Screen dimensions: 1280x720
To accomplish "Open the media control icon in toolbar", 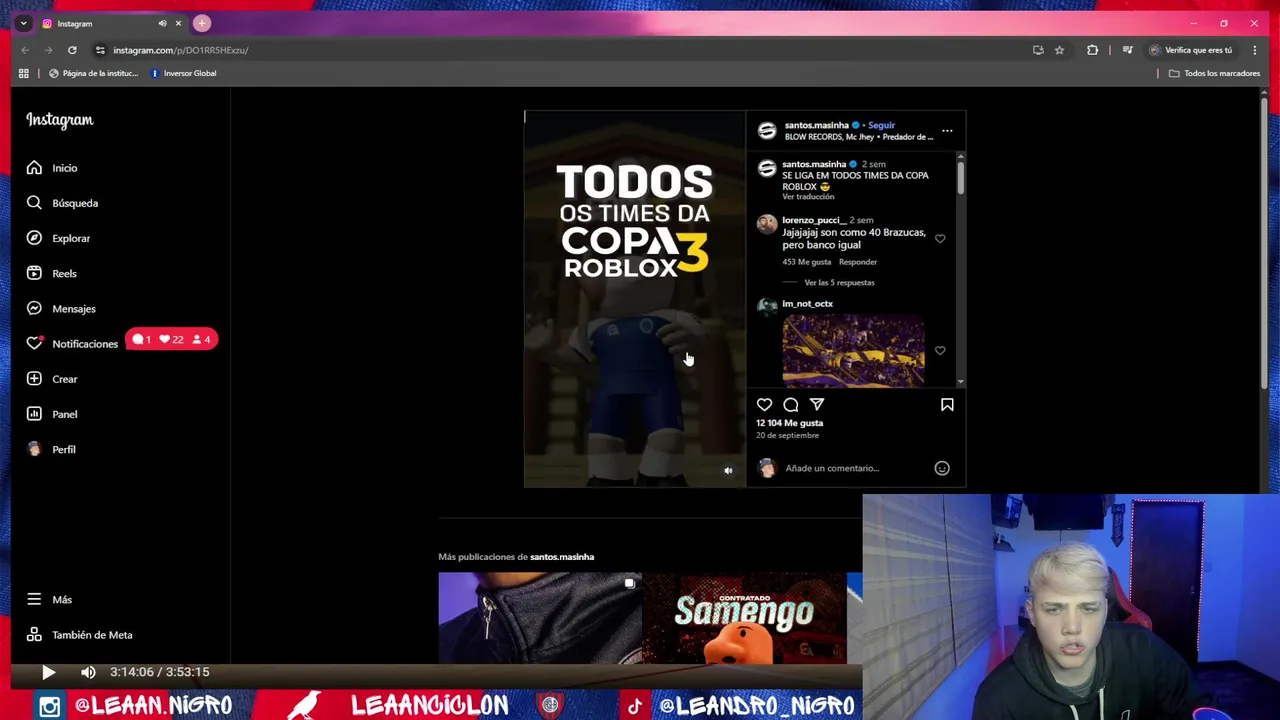I will (x=1127, y=50).
